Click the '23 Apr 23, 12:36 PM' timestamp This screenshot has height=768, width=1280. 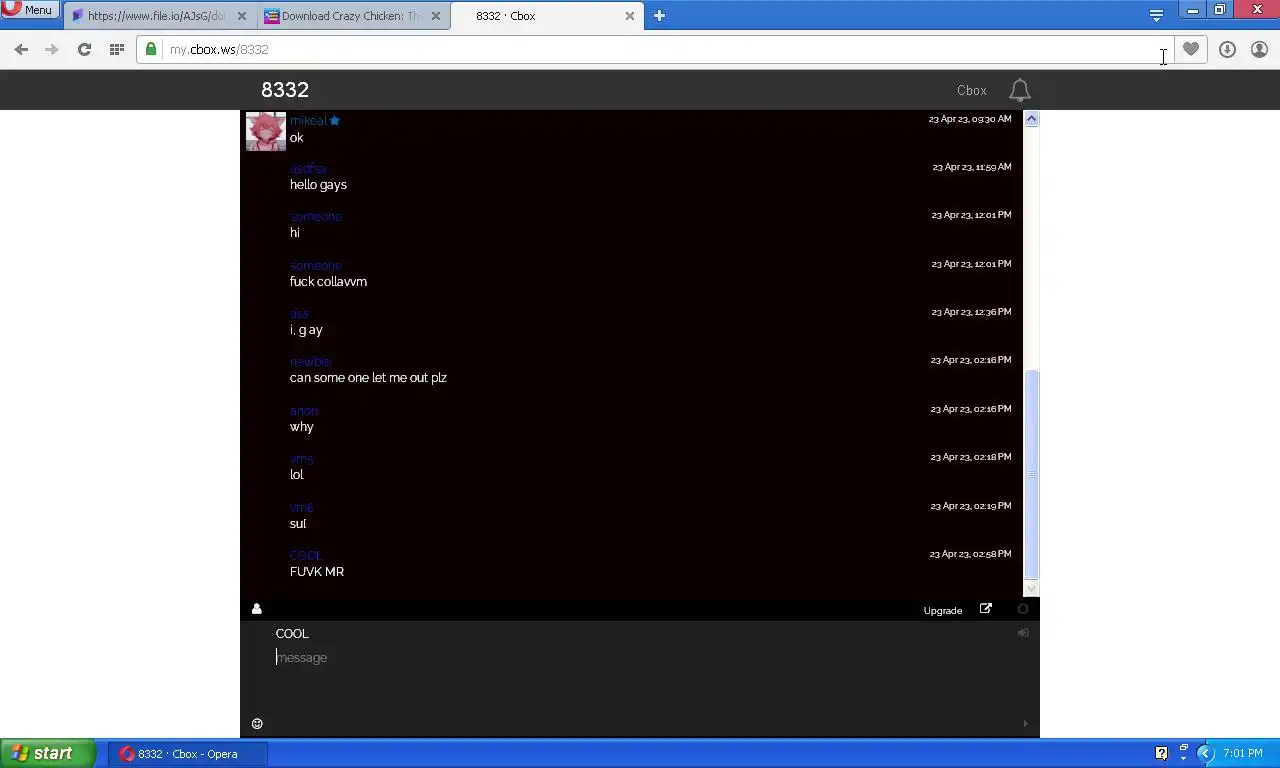[971, 312]
